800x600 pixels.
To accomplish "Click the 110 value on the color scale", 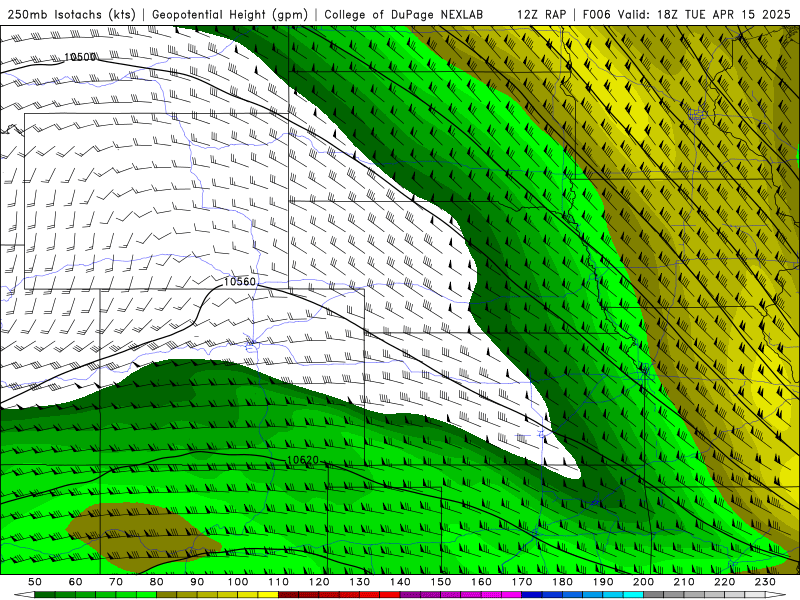I will coord(278,582).
